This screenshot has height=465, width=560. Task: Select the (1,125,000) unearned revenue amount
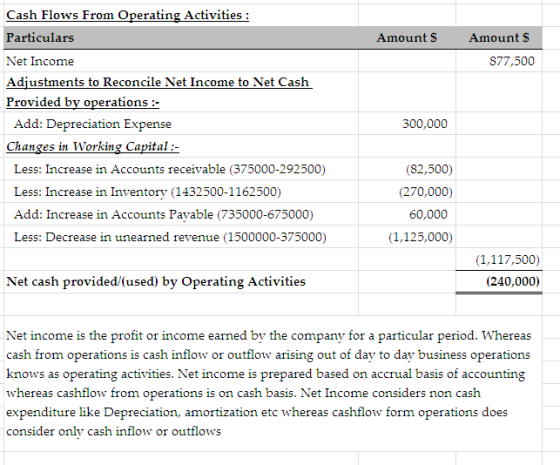tap(420, 237)
